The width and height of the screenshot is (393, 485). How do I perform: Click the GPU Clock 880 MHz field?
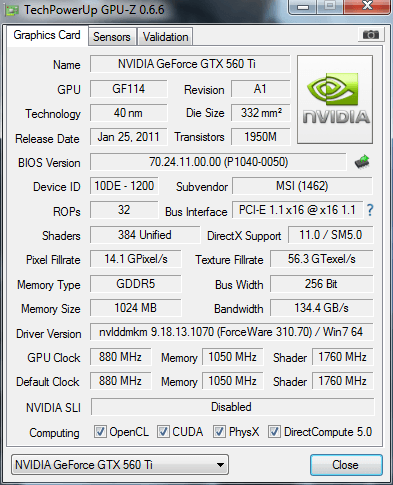tap(120, 357)
